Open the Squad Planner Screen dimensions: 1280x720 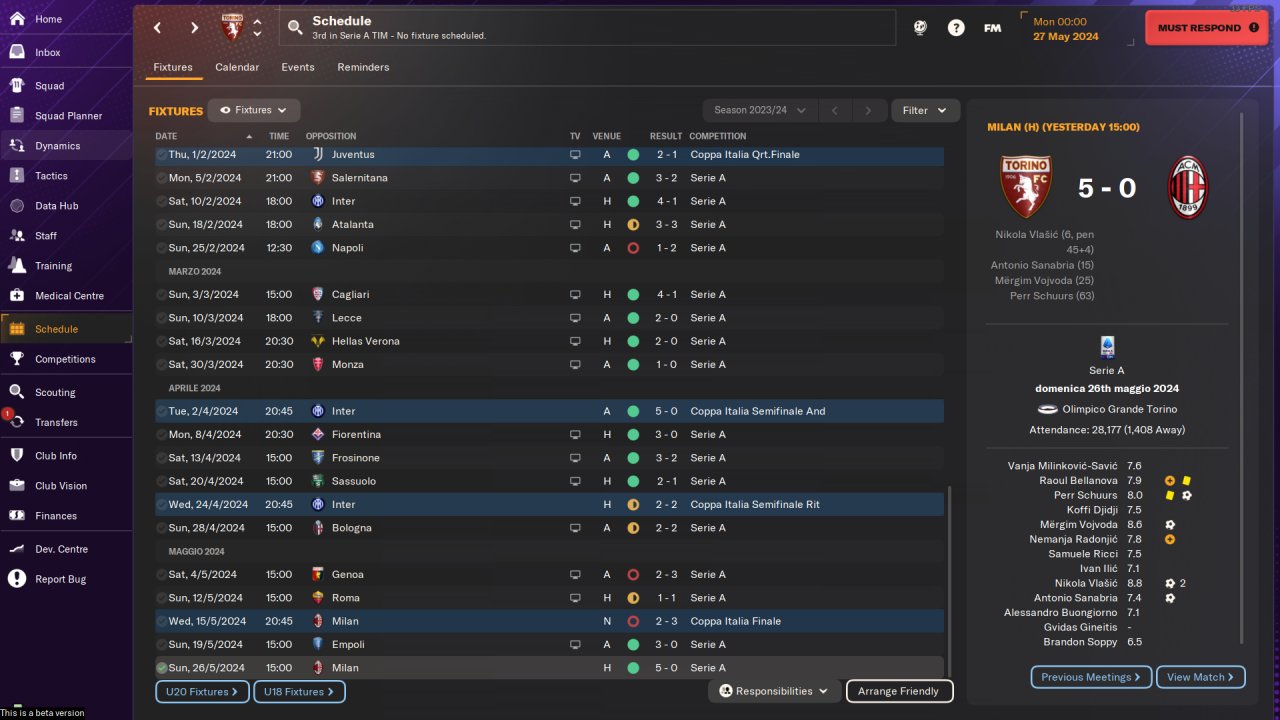[66, 116]
